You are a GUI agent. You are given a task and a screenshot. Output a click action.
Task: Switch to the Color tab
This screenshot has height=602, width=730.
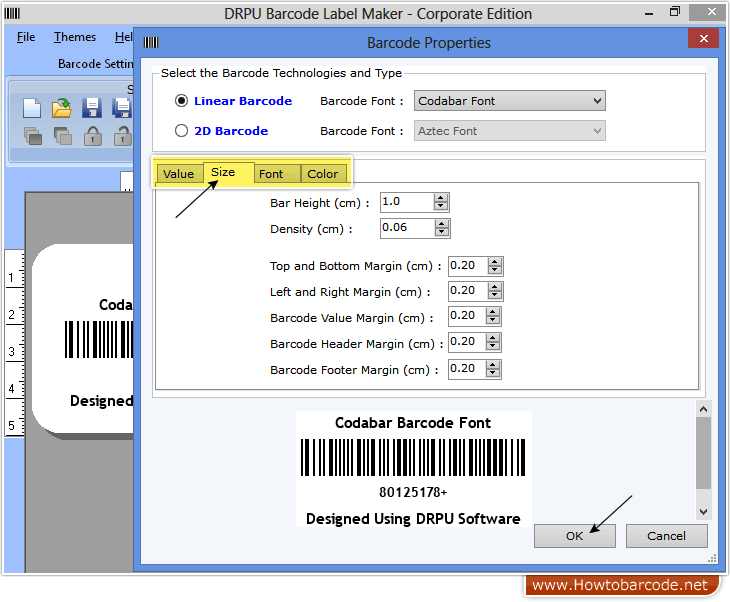[323, 174]
